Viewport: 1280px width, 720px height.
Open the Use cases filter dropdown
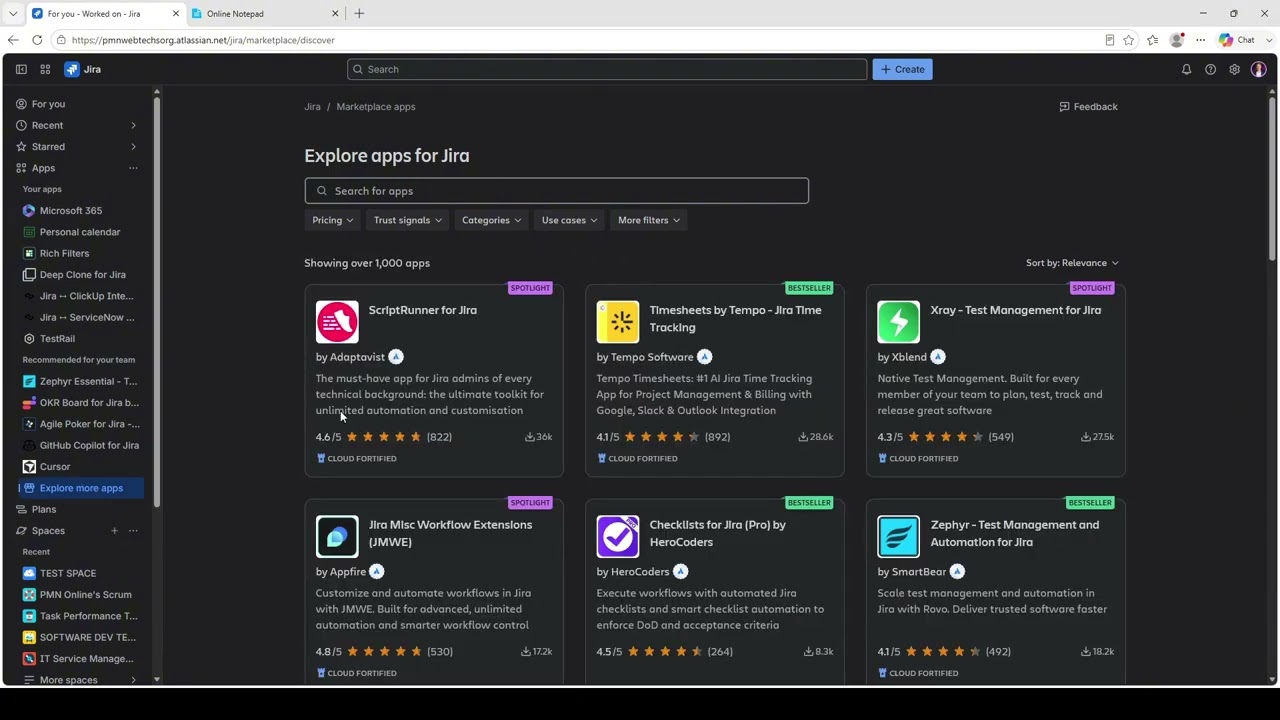coord(569,220)
